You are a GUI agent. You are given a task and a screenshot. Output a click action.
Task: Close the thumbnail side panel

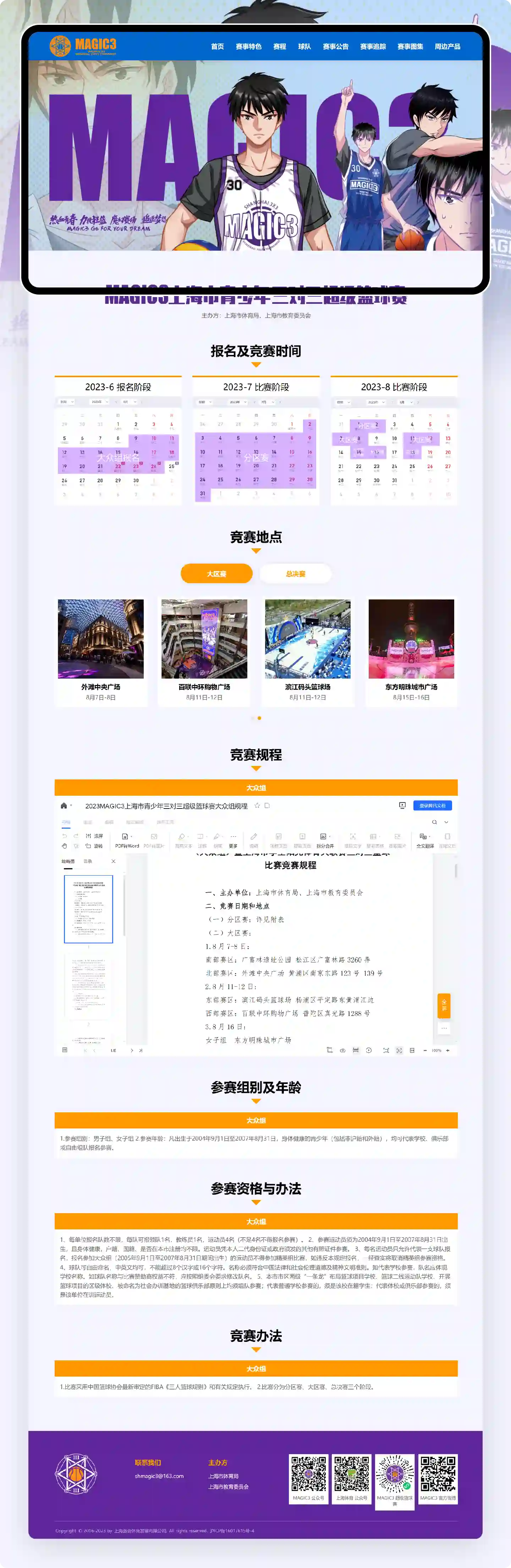[x=113, y=861]
